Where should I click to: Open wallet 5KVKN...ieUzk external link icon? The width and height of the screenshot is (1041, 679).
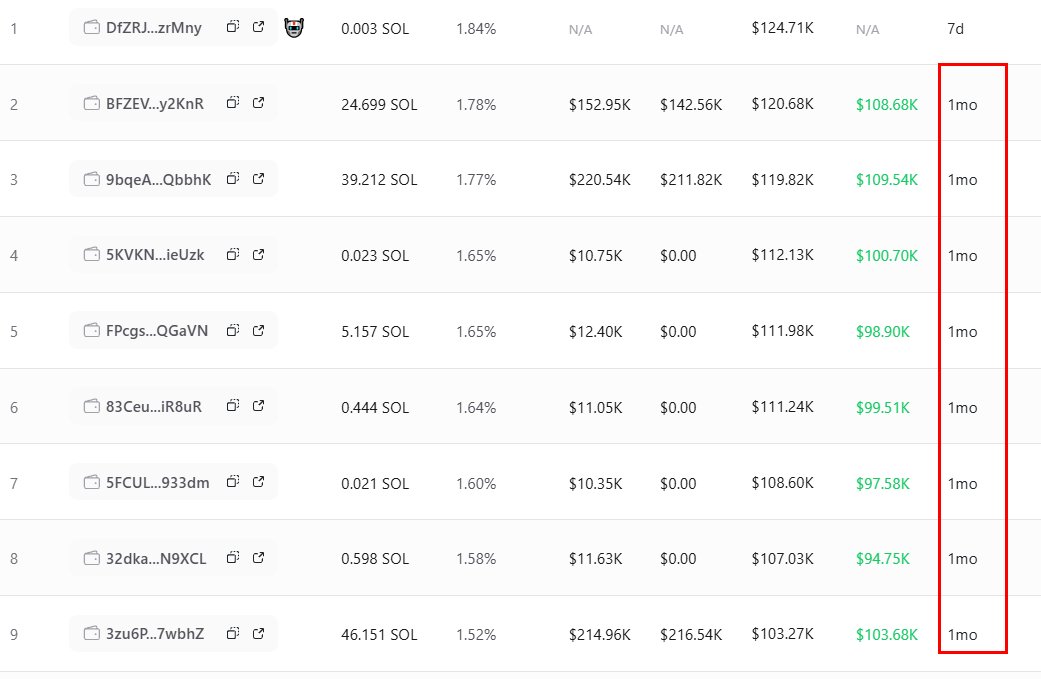click(258, 255)
